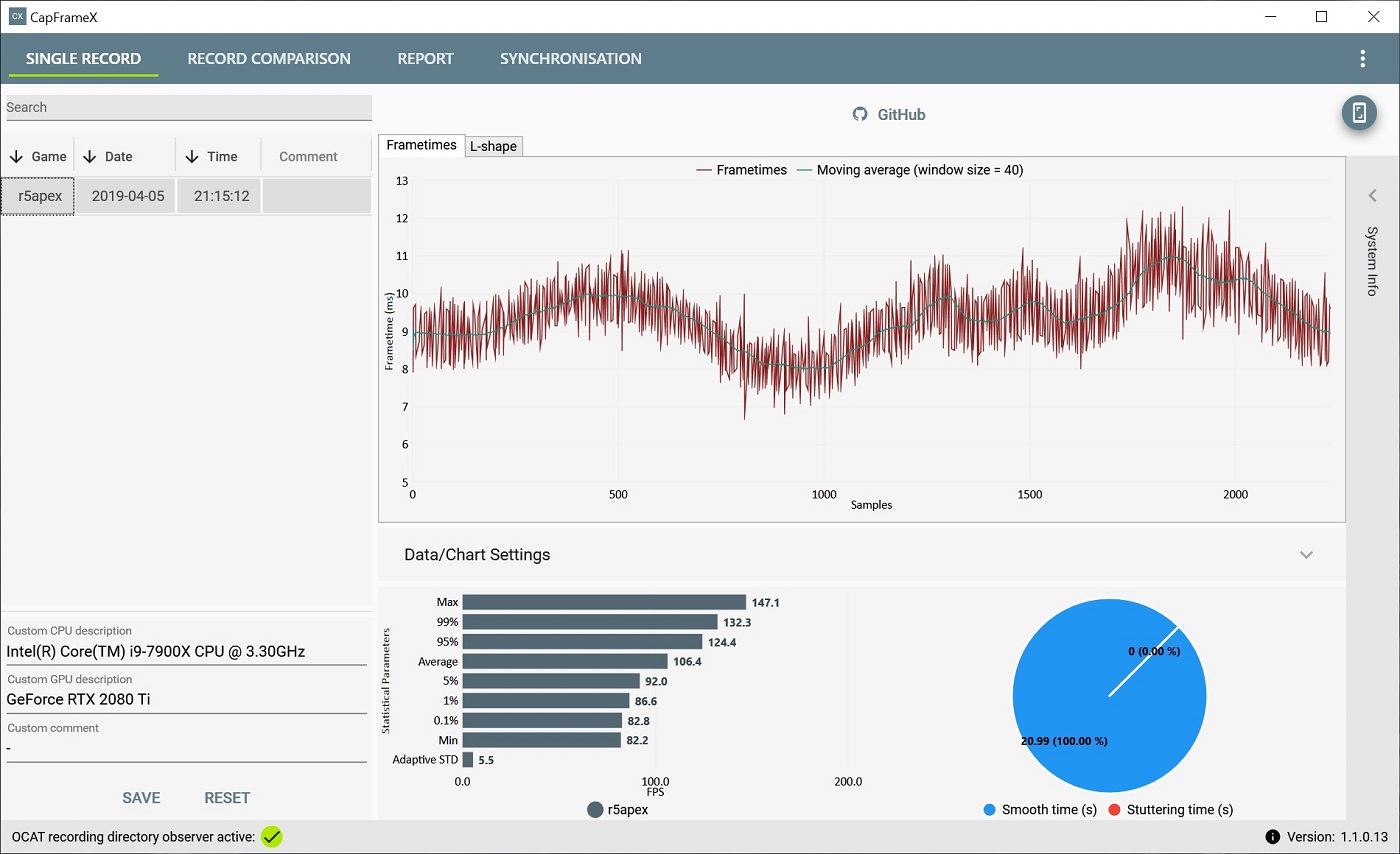This screenshot has width=1400, height=854.
Task: Click Average bar value 106.4
Action: pyautogui.click(x=687, y=662)
